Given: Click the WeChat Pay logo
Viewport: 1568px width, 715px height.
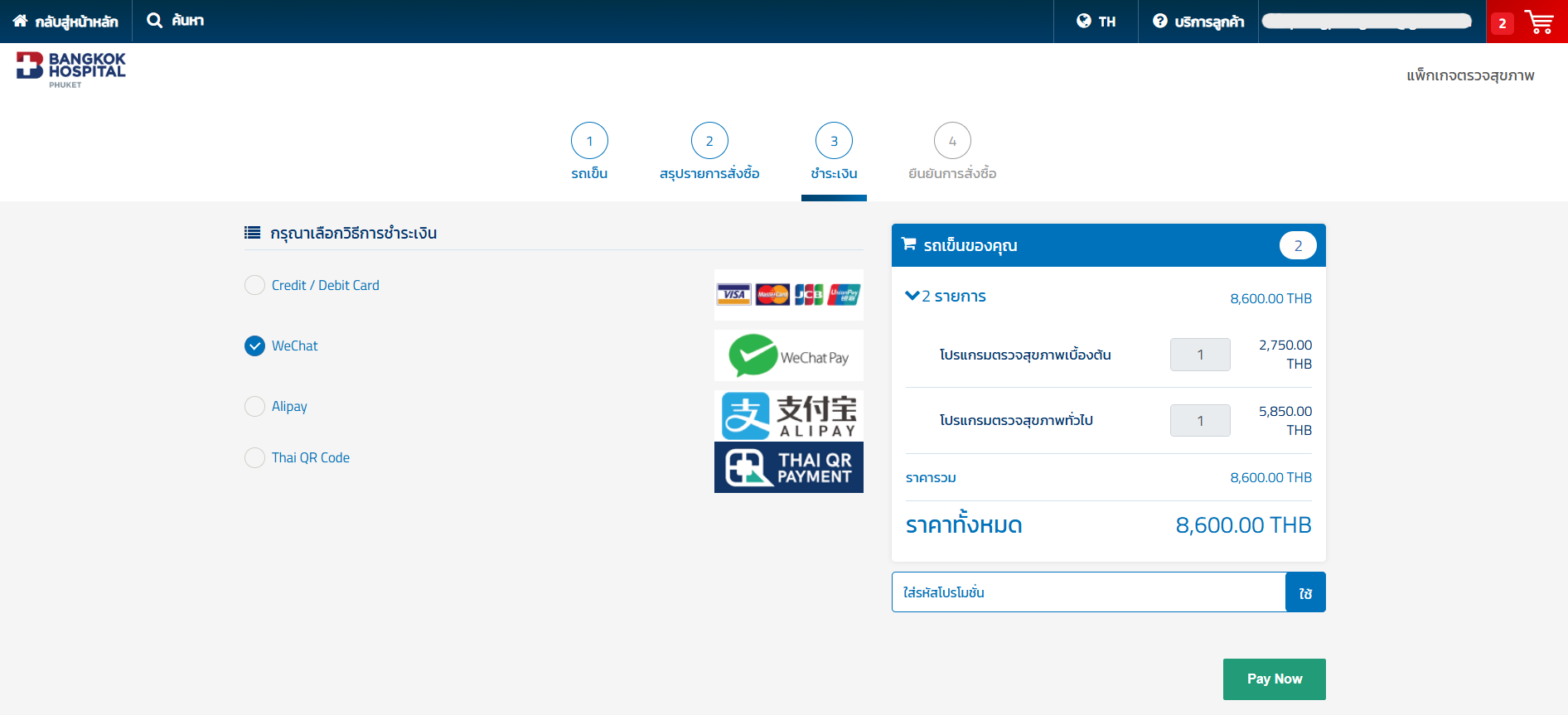Looking at the screenshot, I should tap(789, 355).
